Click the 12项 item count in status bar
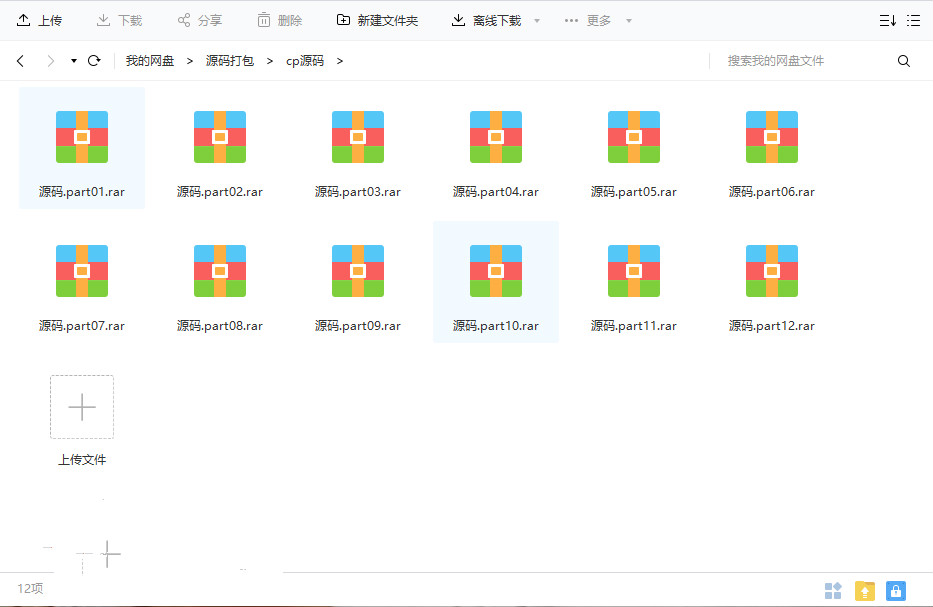 click(x=30, y=589)
